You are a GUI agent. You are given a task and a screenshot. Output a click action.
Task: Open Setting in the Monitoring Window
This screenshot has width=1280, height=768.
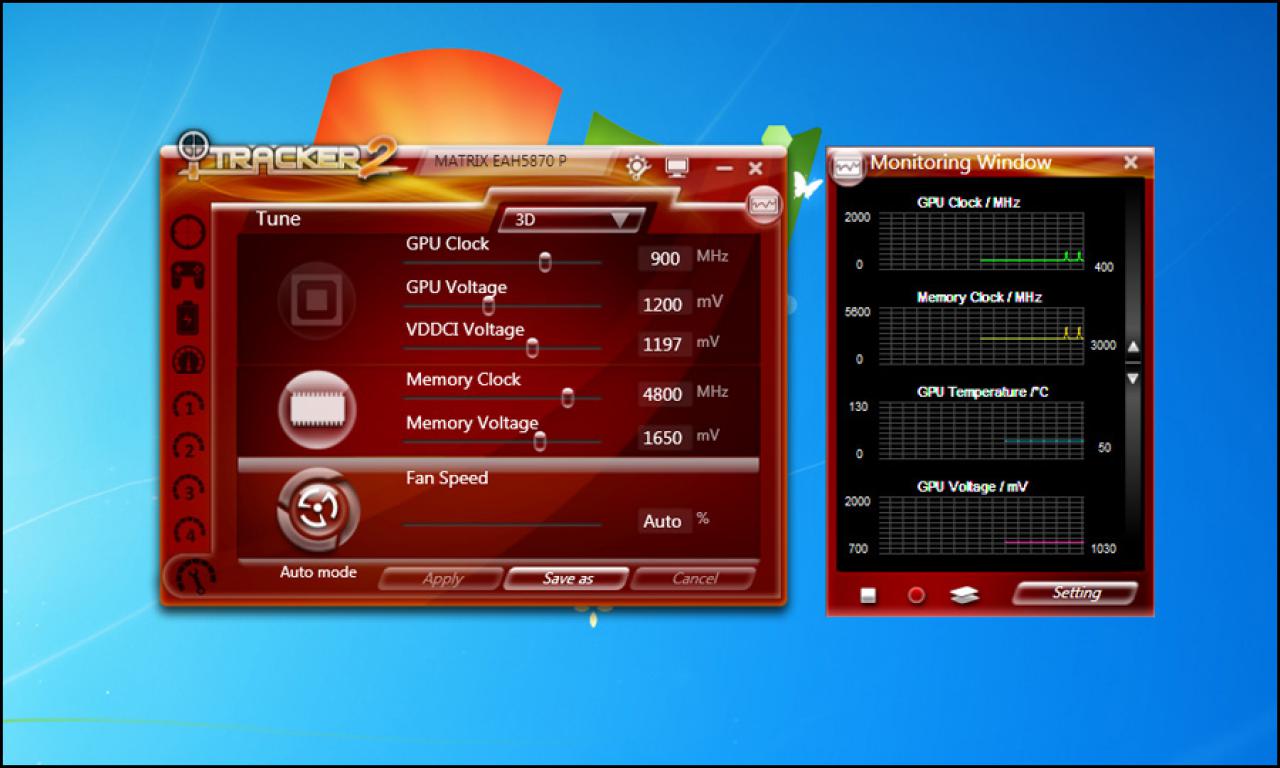(1076, 593)
